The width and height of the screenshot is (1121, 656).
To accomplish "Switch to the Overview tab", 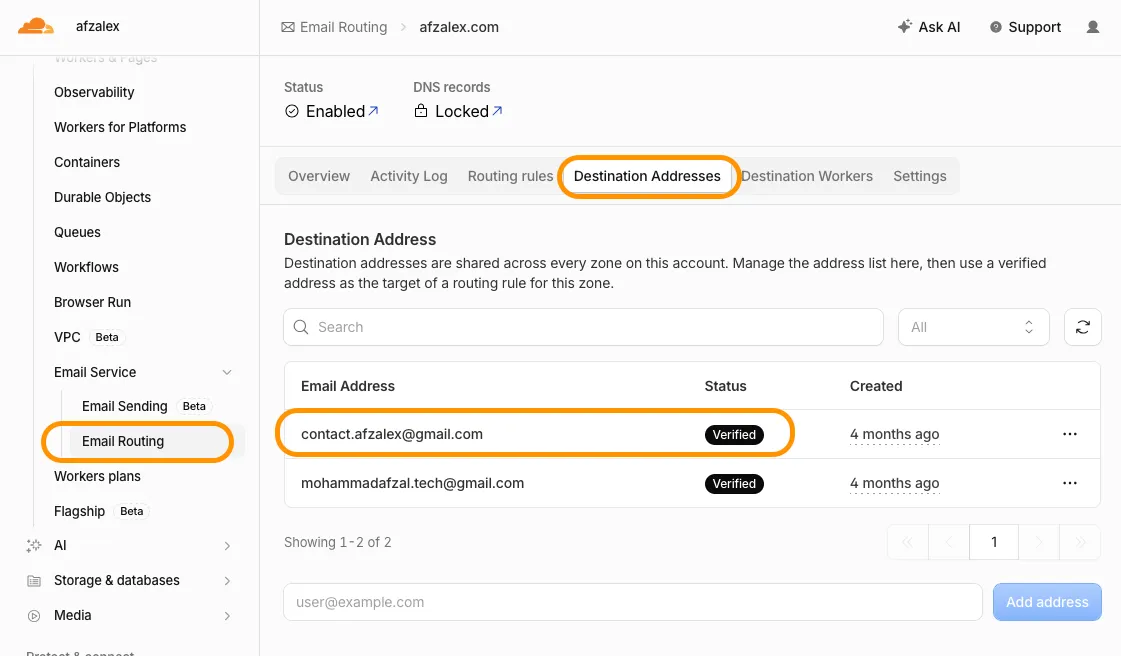I will 319,176.
